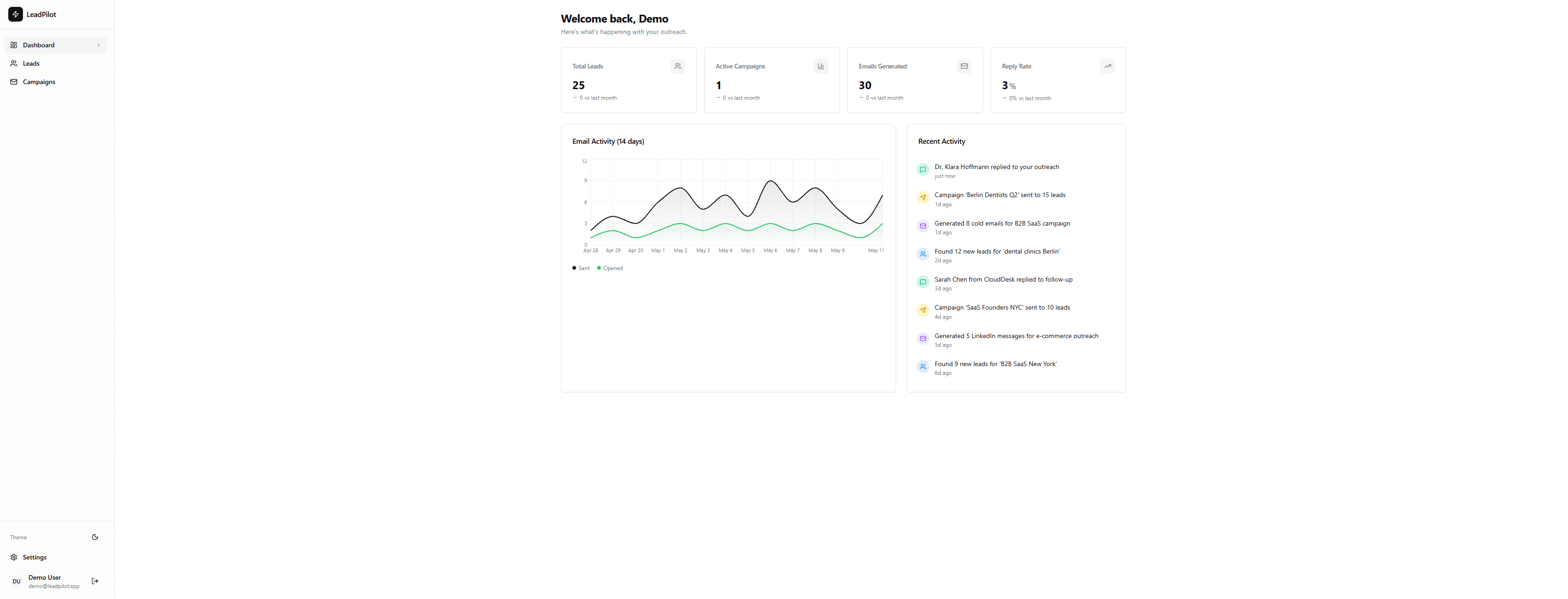This screenshot has width=1568, height=599.
Task: Click the Total Leads card title
Action: point(588,67)
